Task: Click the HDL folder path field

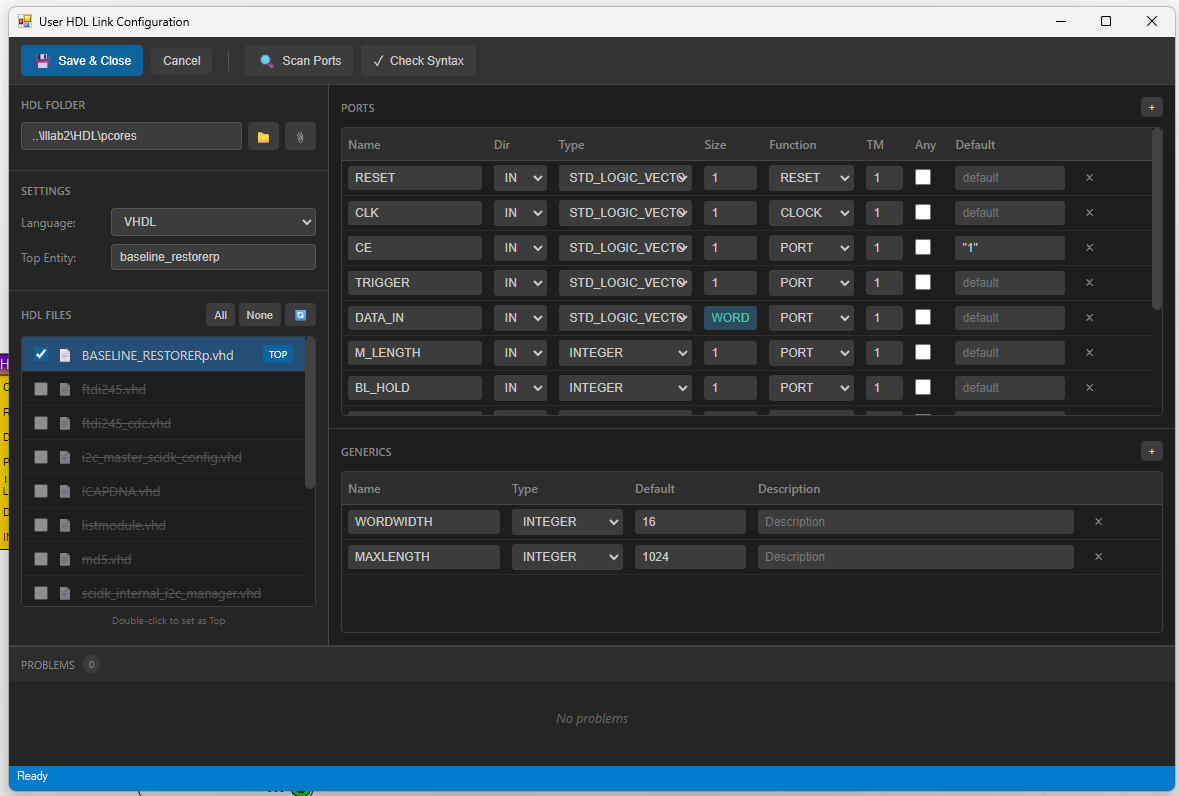Action: (132, 136)
